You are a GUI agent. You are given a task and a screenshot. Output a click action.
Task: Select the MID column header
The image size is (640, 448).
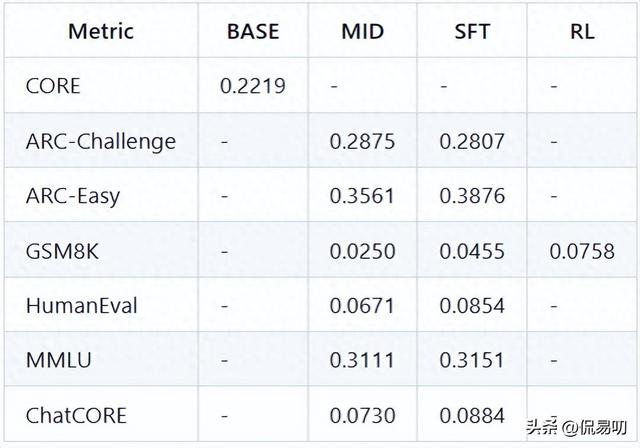[363, 31]
